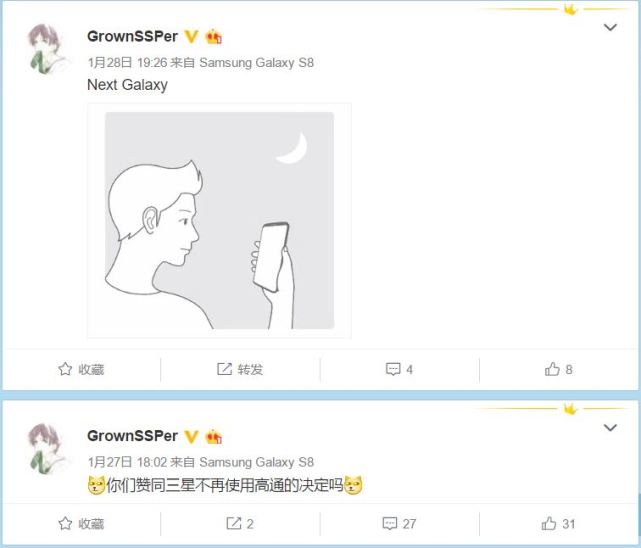The height and width of the screenshot is (548, 641).
Task: Click the member crown badge, first post
Action: [213, 37]
